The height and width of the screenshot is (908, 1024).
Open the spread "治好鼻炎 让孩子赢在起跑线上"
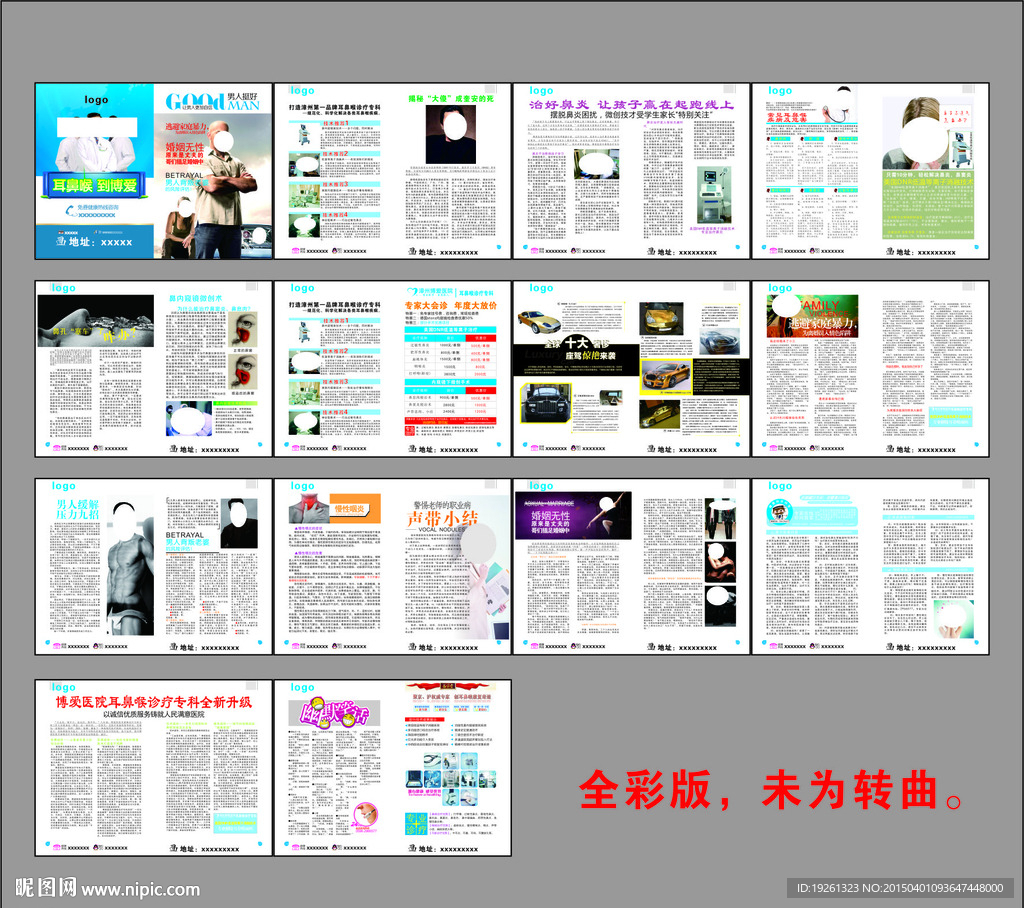631,171
